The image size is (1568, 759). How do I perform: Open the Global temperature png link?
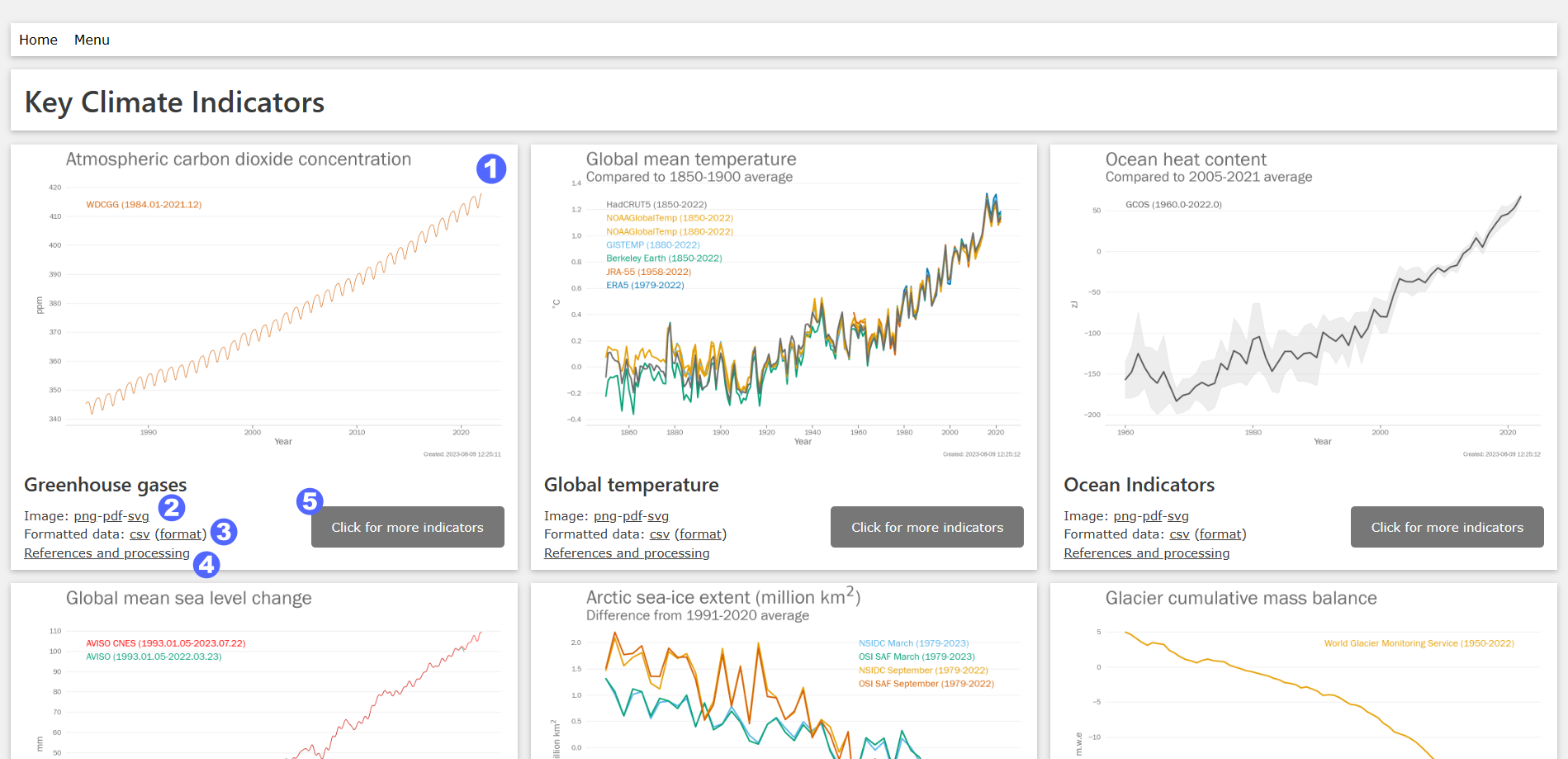coord(605,516)
